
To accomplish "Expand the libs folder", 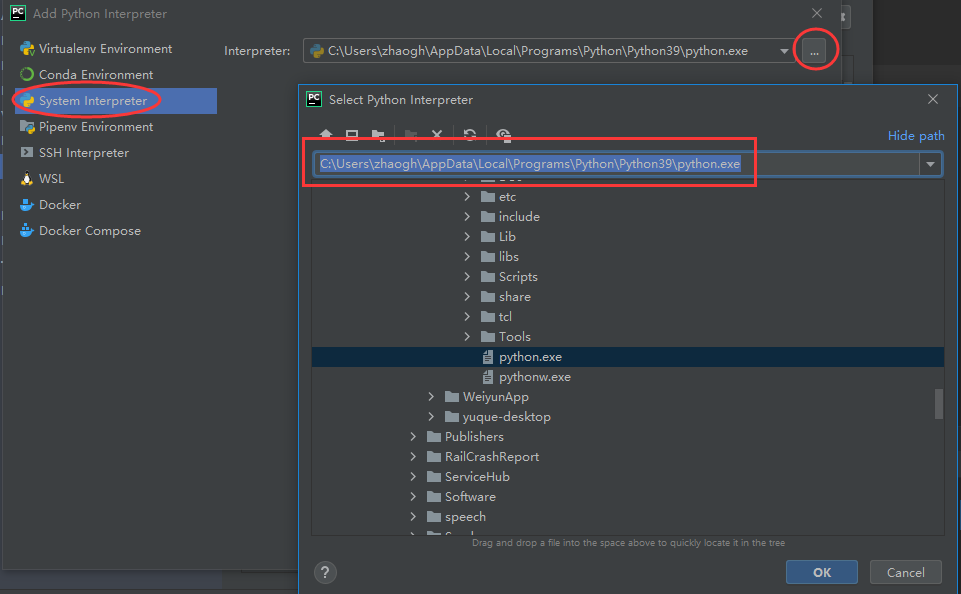I will coord(467,257).
